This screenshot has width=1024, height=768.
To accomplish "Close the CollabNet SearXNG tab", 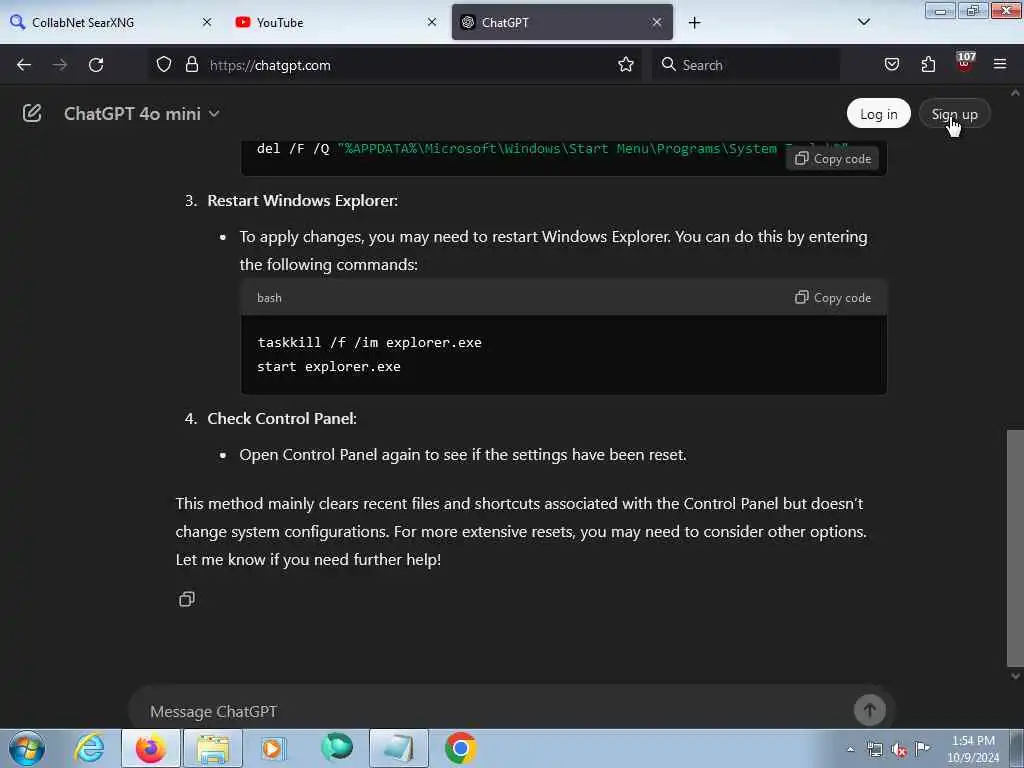I will click(207, 22).
